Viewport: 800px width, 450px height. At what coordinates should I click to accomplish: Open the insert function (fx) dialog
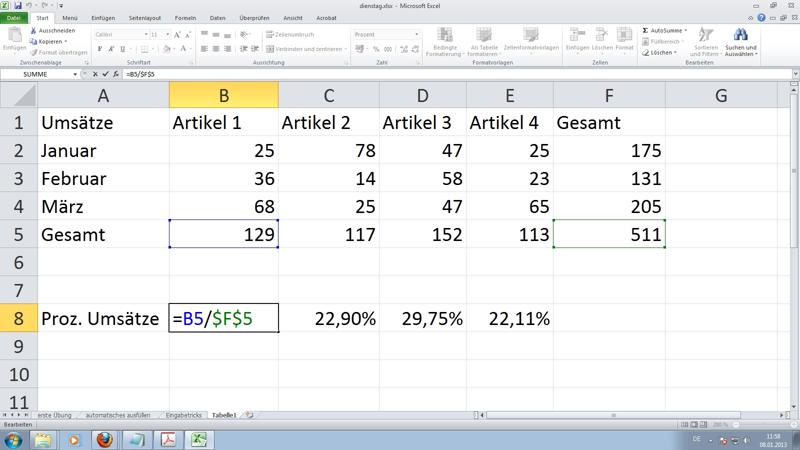(x=116, y=74)
